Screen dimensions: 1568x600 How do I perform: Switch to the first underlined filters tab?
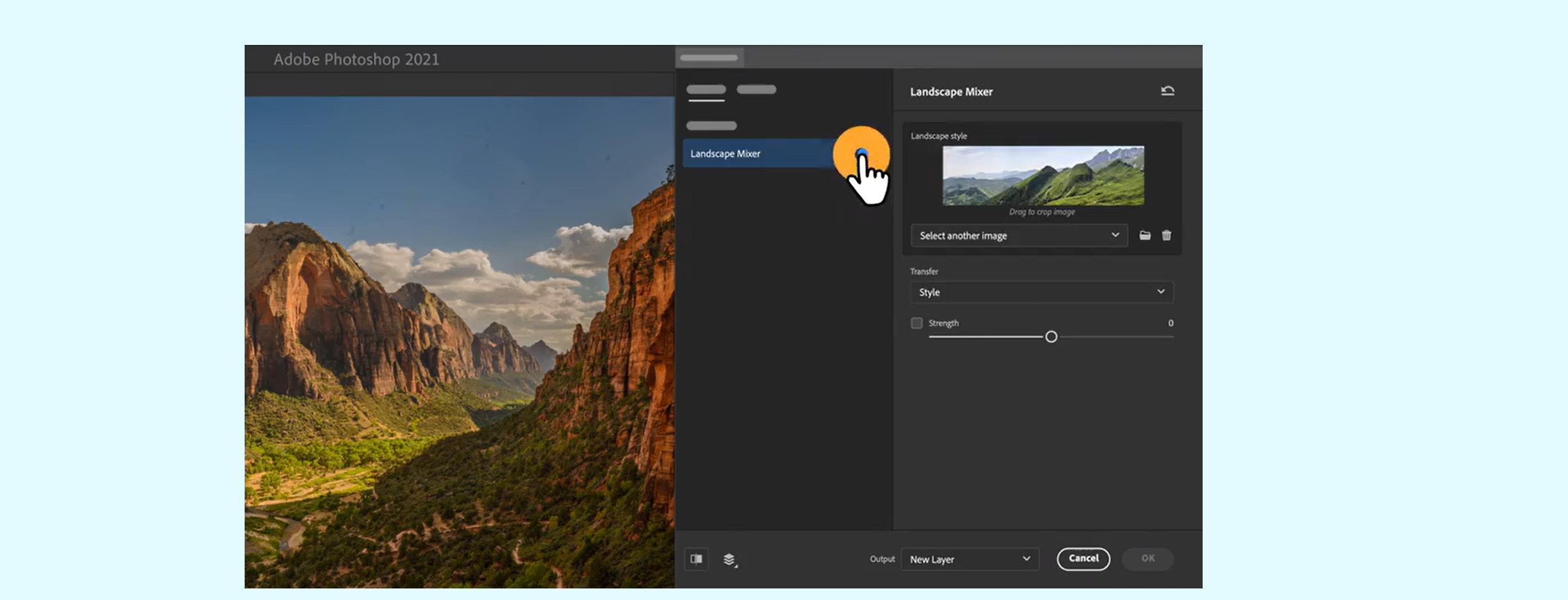pyautogui.click(x=706, y=90)
